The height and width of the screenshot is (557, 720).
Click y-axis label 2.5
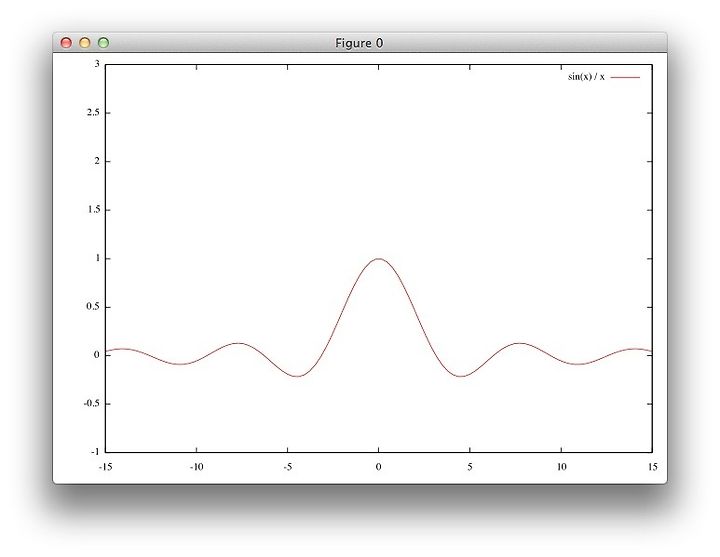(93, 113)
